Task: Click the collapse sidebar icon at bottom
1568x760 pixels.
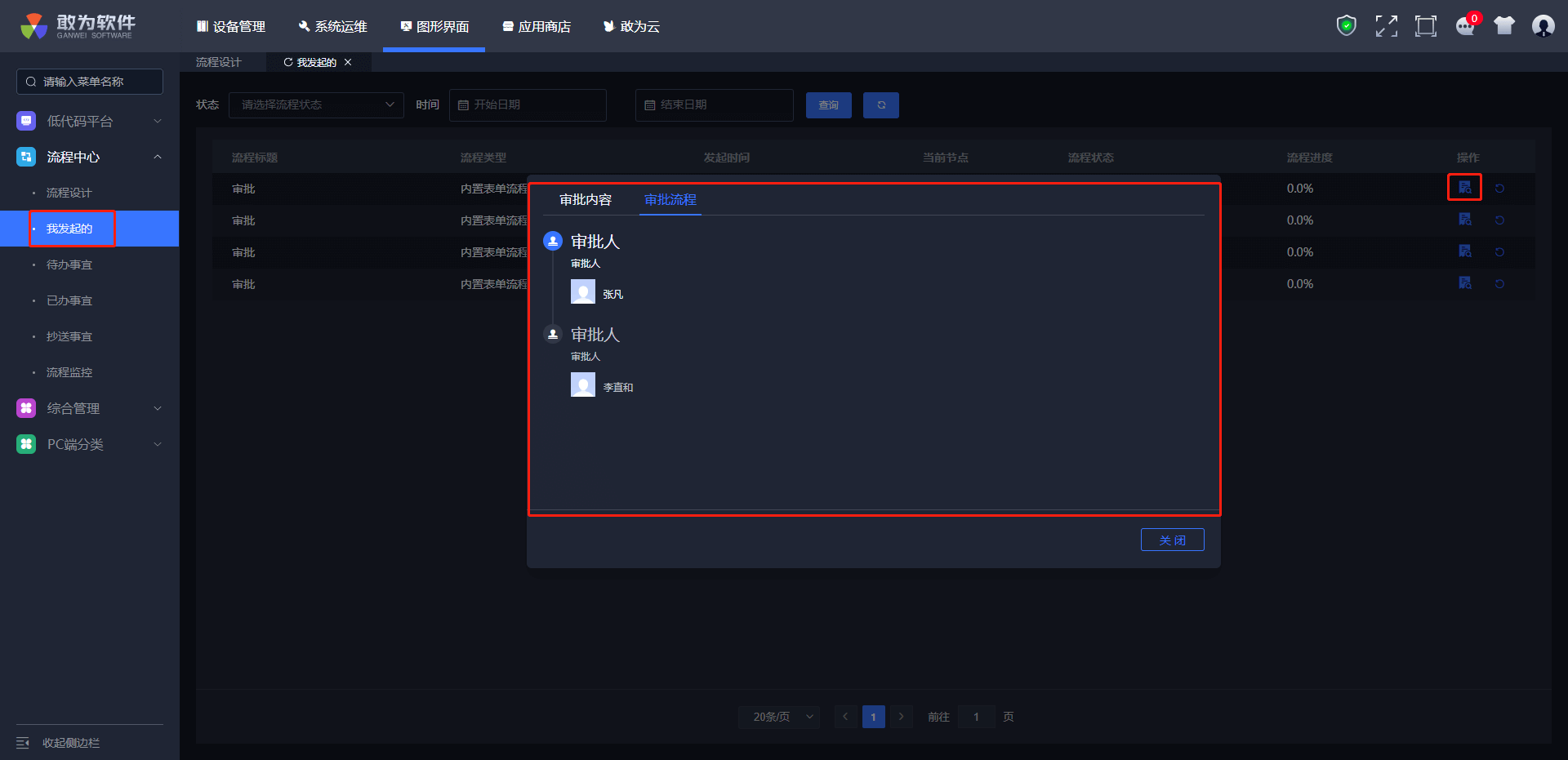Action: 23,743
